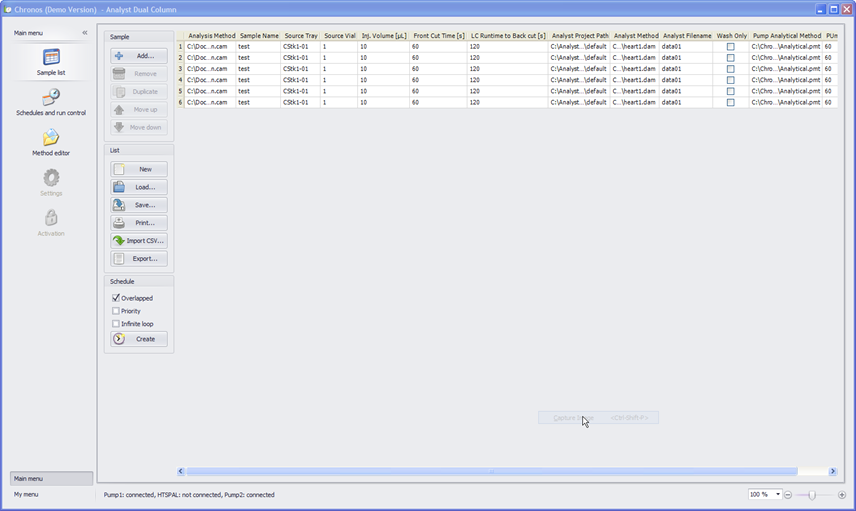Click the Analyst Filename column header
The height and width of the screenshot is (511, 856).
click(x=686, y=35)
